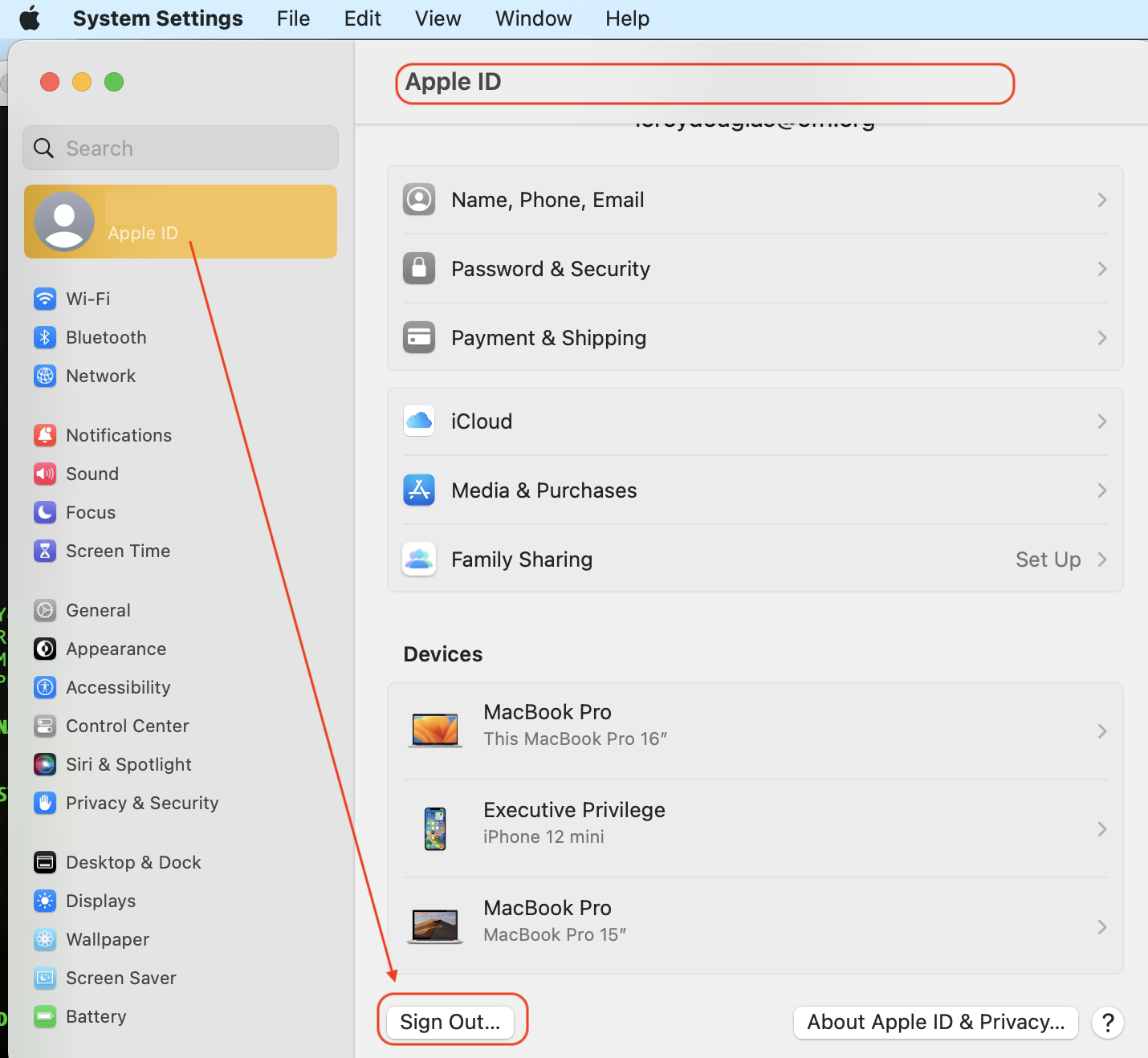Click the Privacy & Security hand icon
Viewport: 1148px width, 1058px height.
(x=45, y=803)
